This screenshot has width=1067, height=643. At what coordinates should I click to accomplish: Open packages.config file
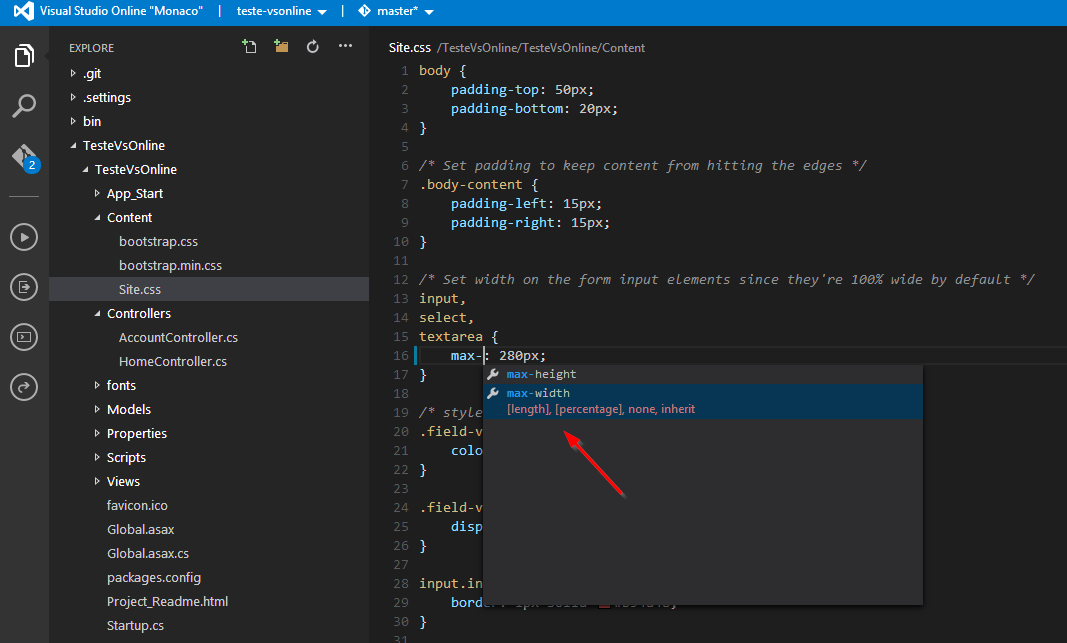coord(154,578)
